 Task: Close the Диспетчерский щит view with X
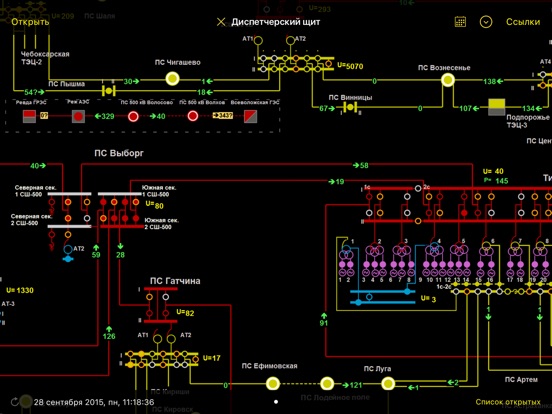click(221, 22)
